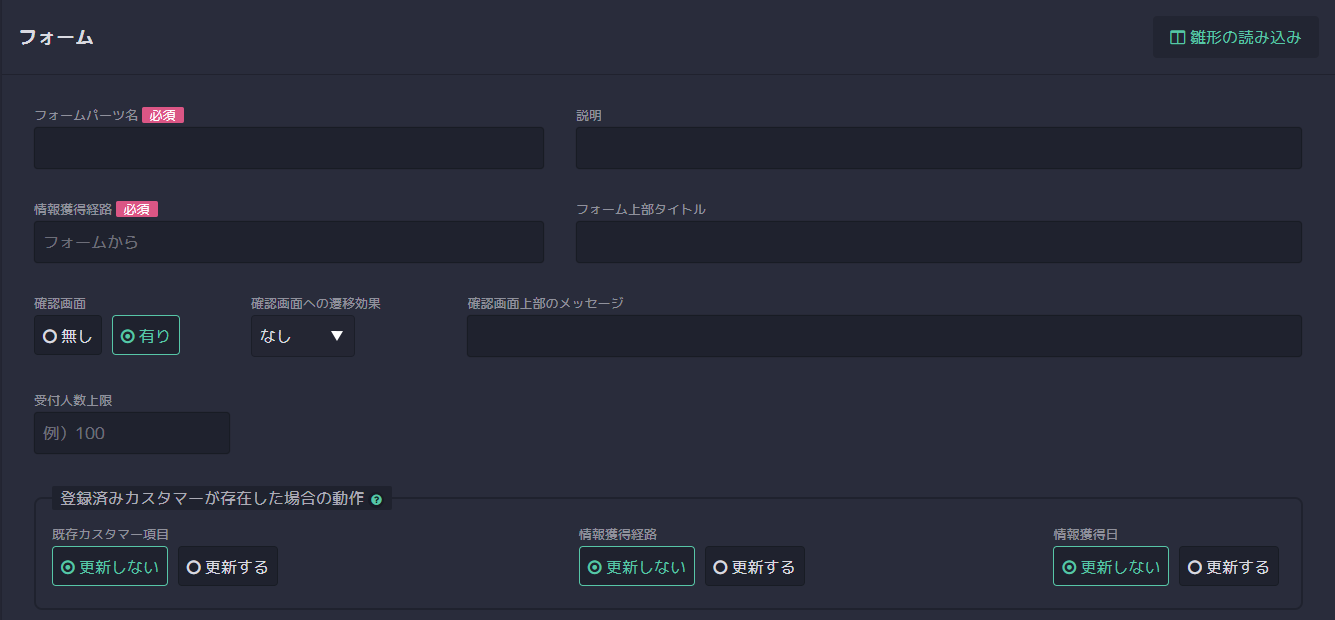This screenshot has height=620, width=1335.
Task: Select 更新する for 既存カスタマー項目
Action: tap(227, 566)
